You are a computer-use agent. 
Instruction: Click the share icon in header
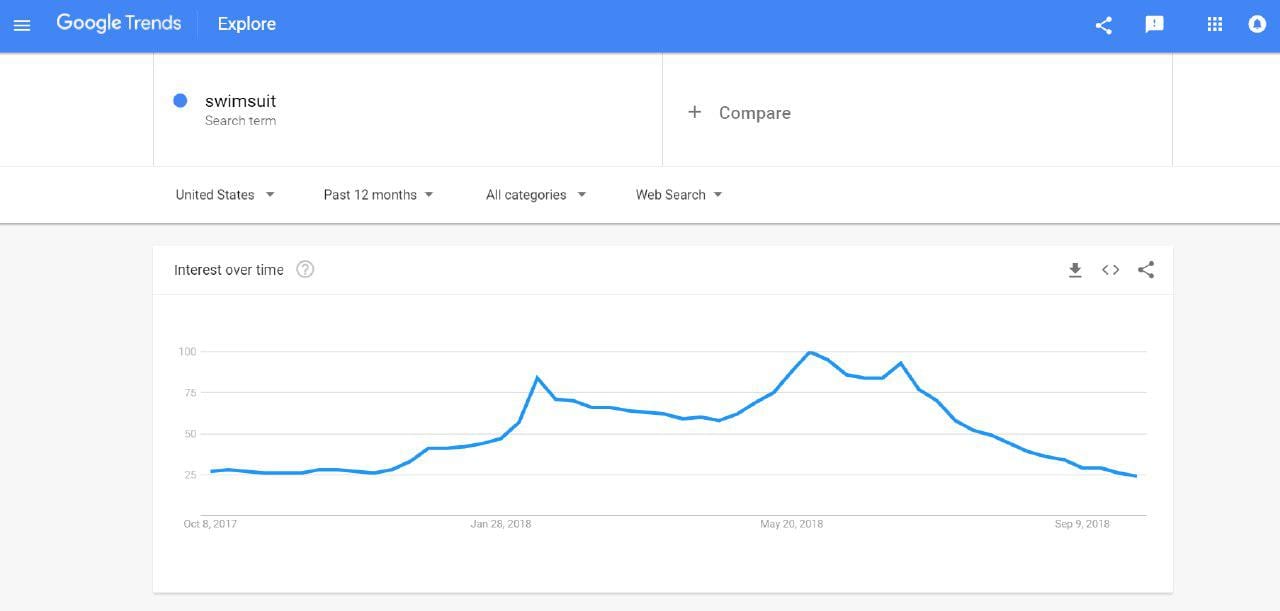point(1104,25)
